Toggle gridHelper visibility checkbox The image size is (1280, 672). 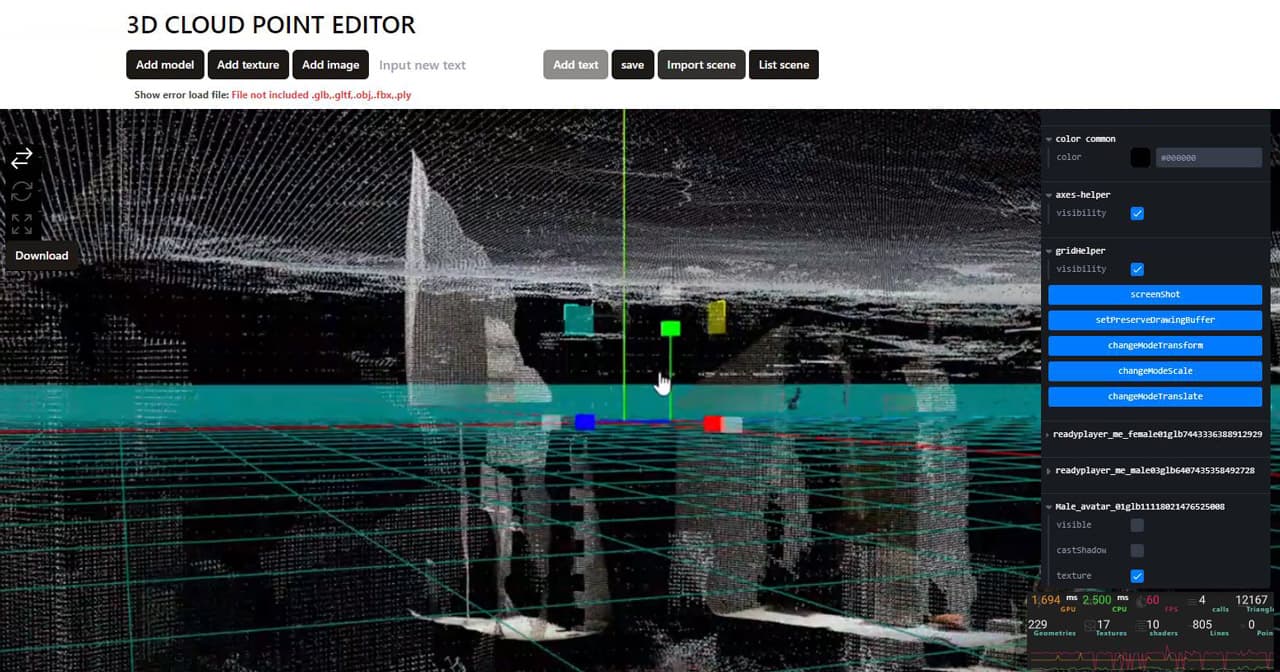tap(1137, 269)
